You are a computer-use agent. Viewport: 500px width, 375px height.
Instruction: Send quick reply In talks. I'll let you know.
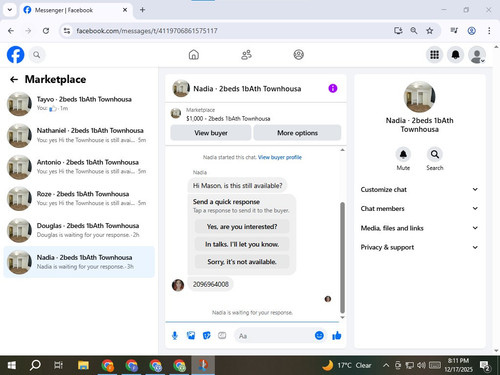coord(242,244)
